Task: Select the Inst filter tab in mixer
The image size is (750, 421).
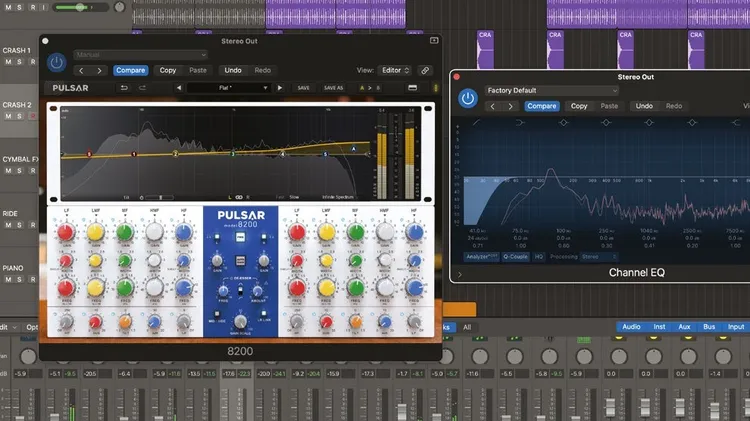Action: pos(659,327)
